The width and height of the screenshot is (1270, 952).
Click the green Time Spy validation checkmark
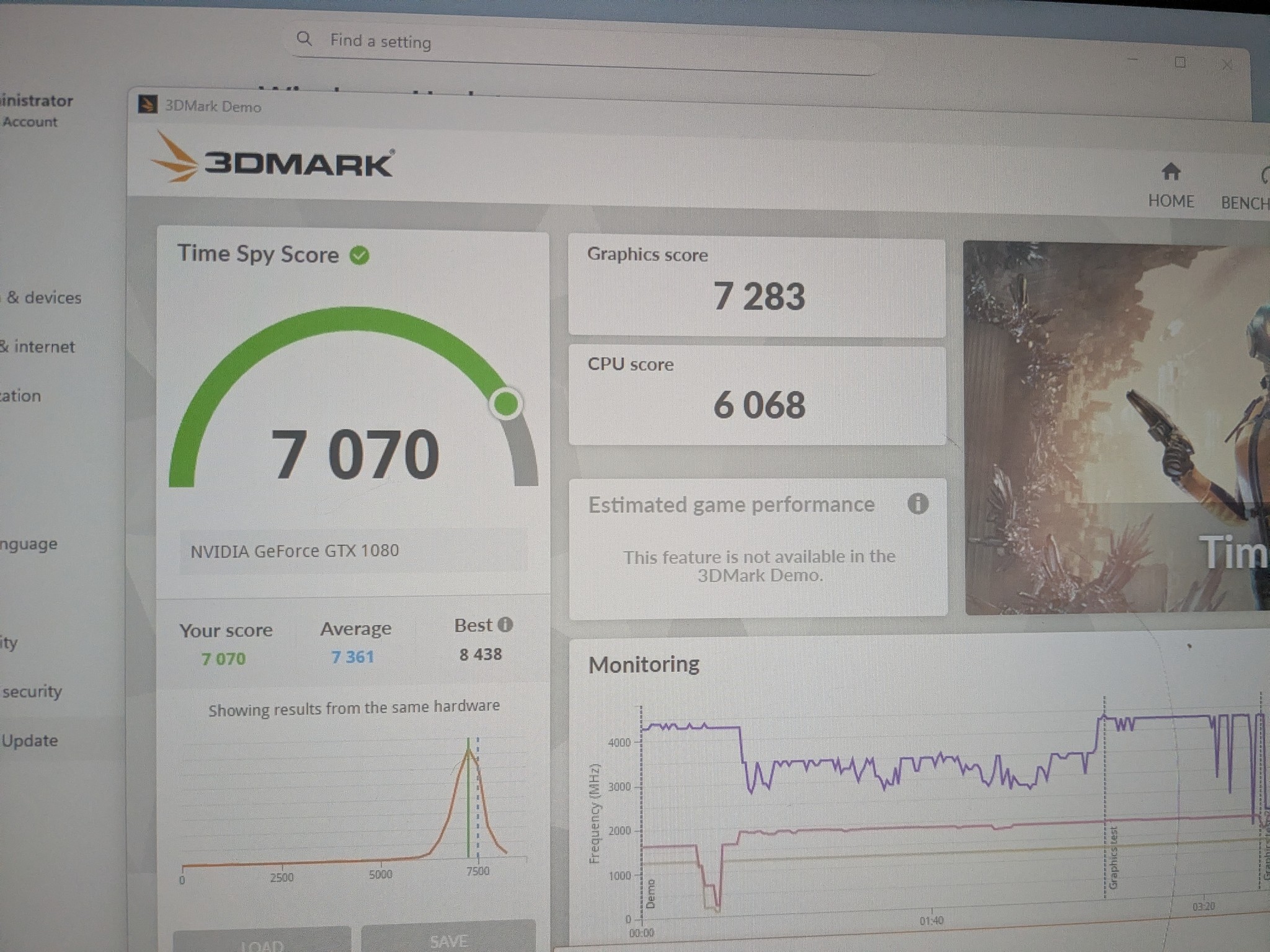[x=359, y=255]
